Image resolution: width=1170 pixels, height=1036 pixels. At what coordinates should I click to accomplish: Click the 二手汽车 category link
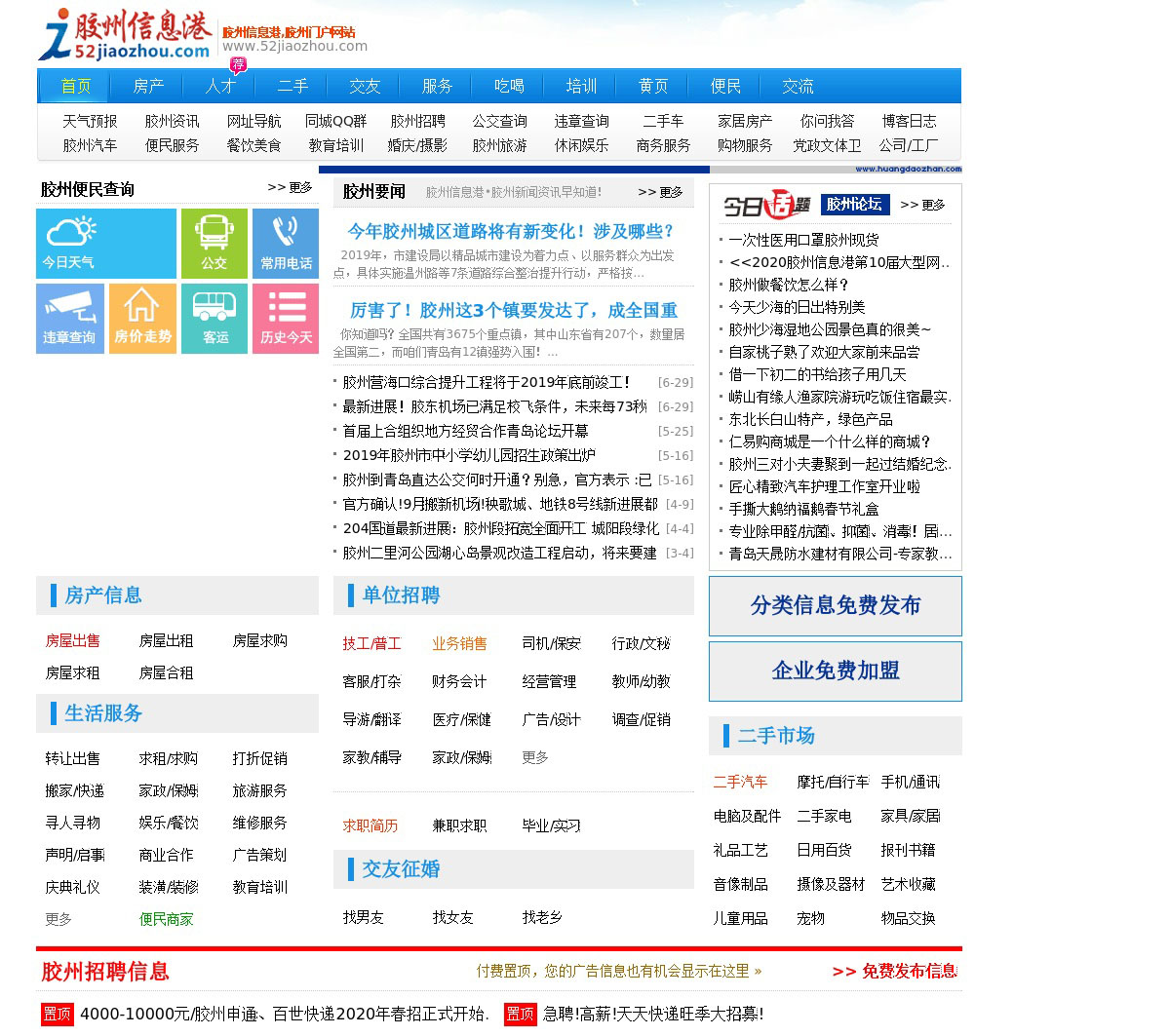tap(740, 782)
